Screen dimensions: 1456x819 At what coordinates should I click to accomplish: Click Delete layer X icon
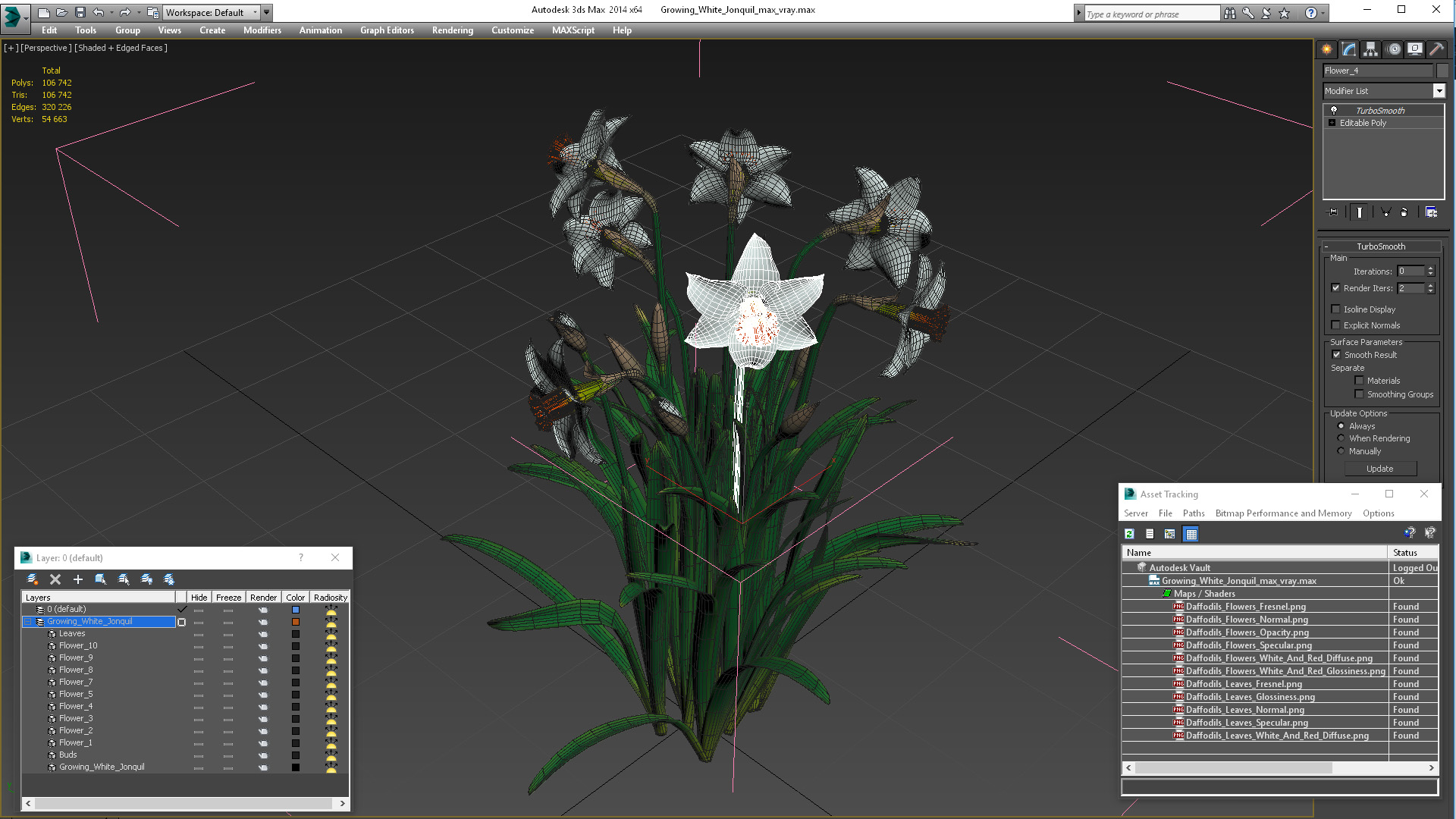(55, 579)
